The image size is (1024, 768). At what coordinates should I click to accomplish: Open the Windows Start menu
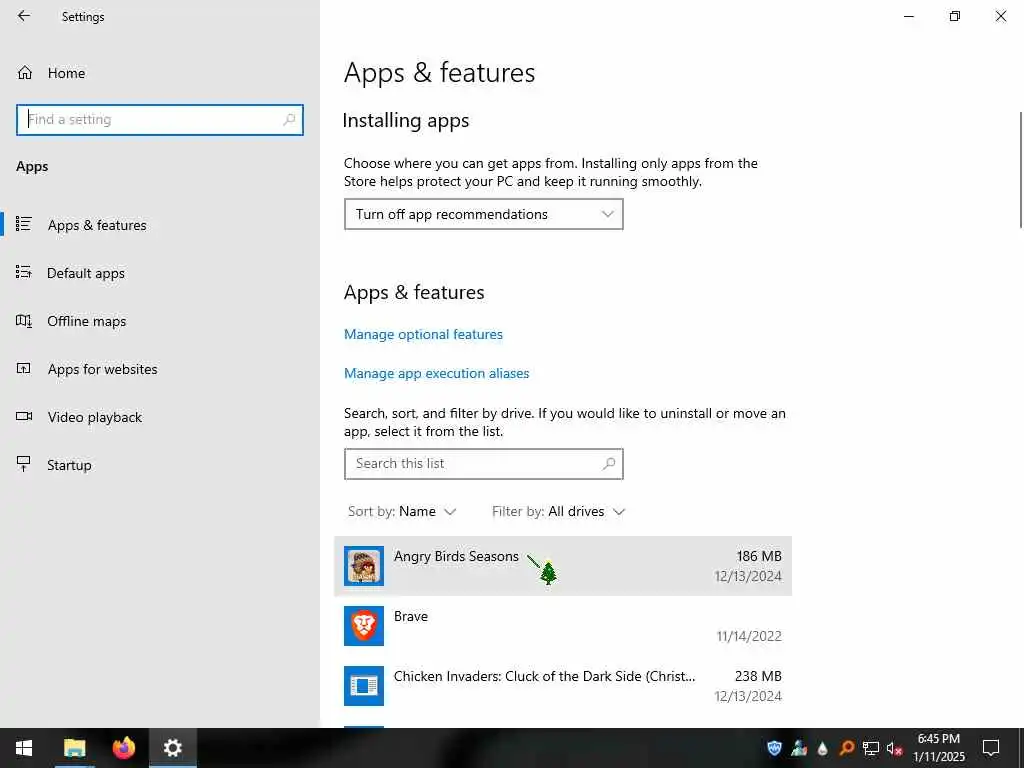(x=24, y=748)
